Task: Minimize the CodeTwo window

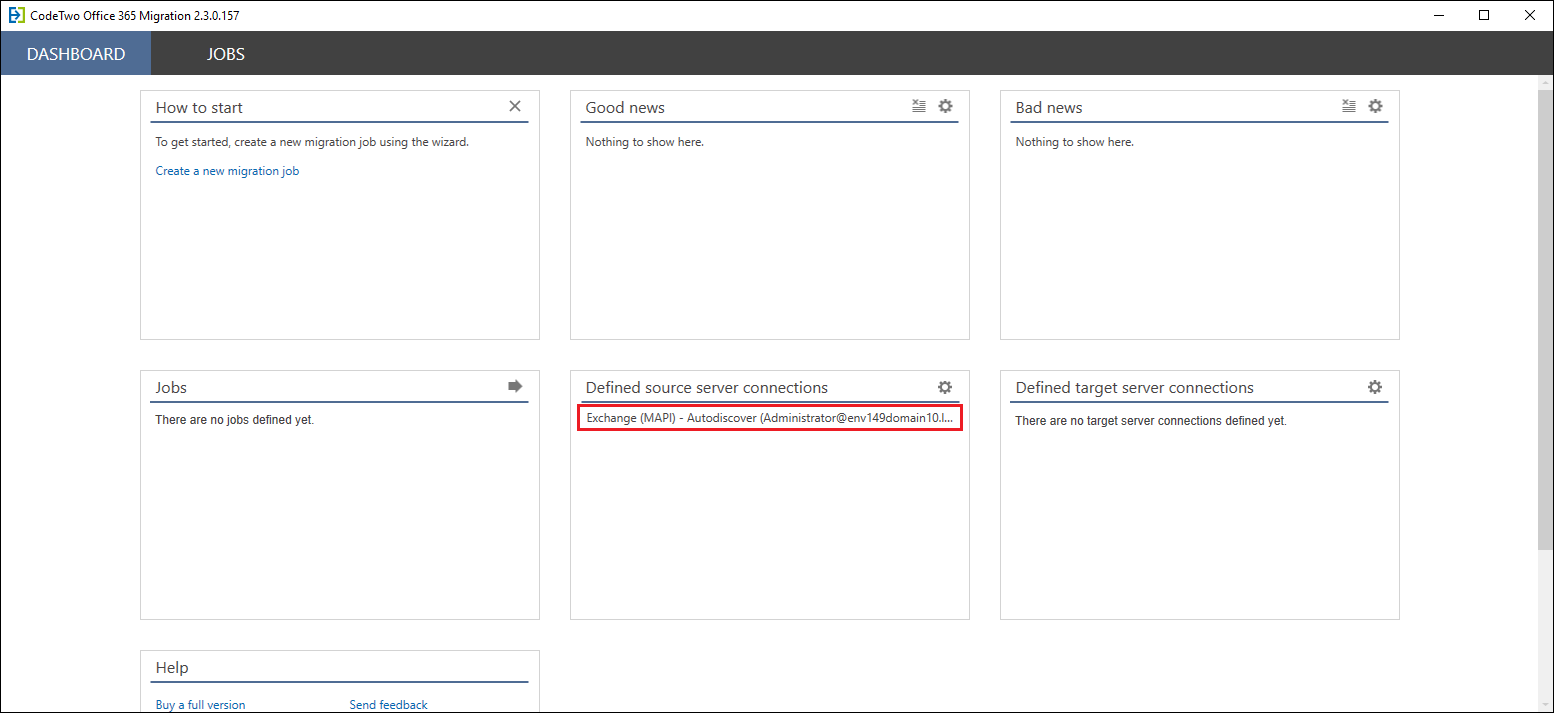Action: coord(1438,15)
